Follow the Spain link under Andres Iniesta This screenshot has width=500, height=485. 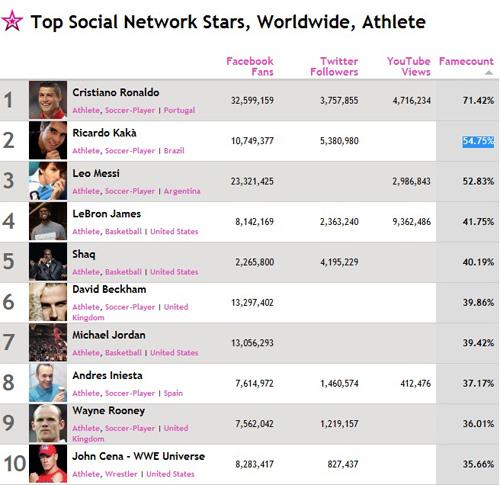click(173, 393)
